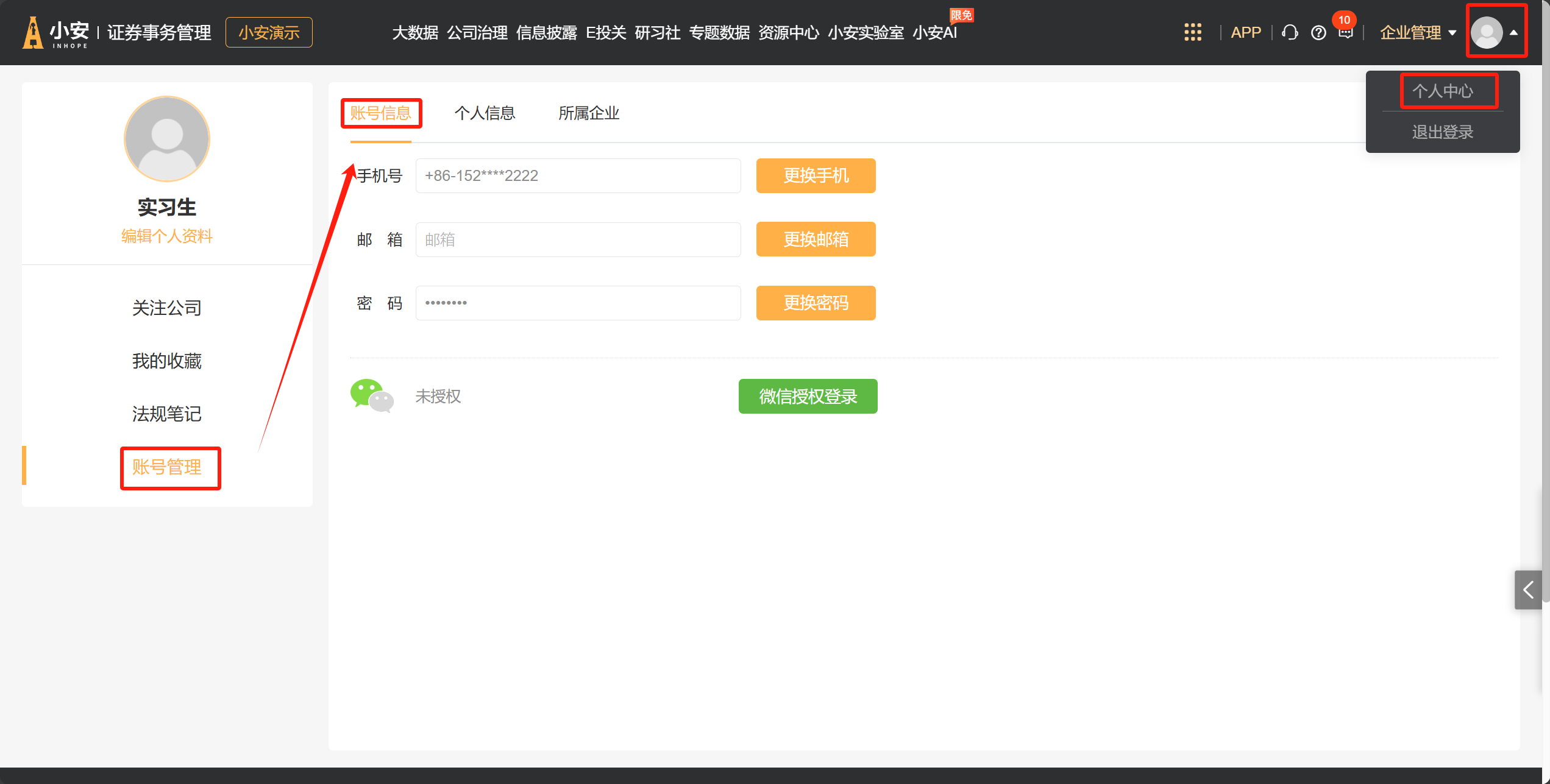Switch to the 个人信息 tab
The height and width of the screenshot is (784, 1550).
[x=485, y=113]
